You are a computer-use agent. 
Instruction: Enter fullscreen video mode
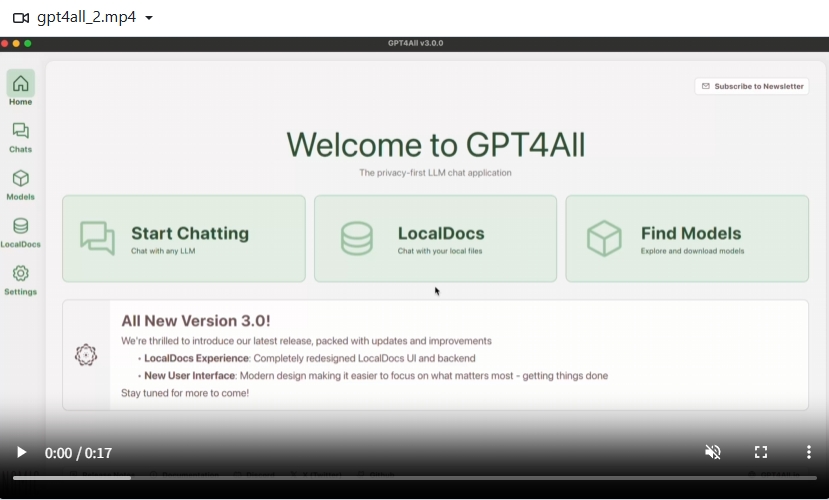pos(761,452)
